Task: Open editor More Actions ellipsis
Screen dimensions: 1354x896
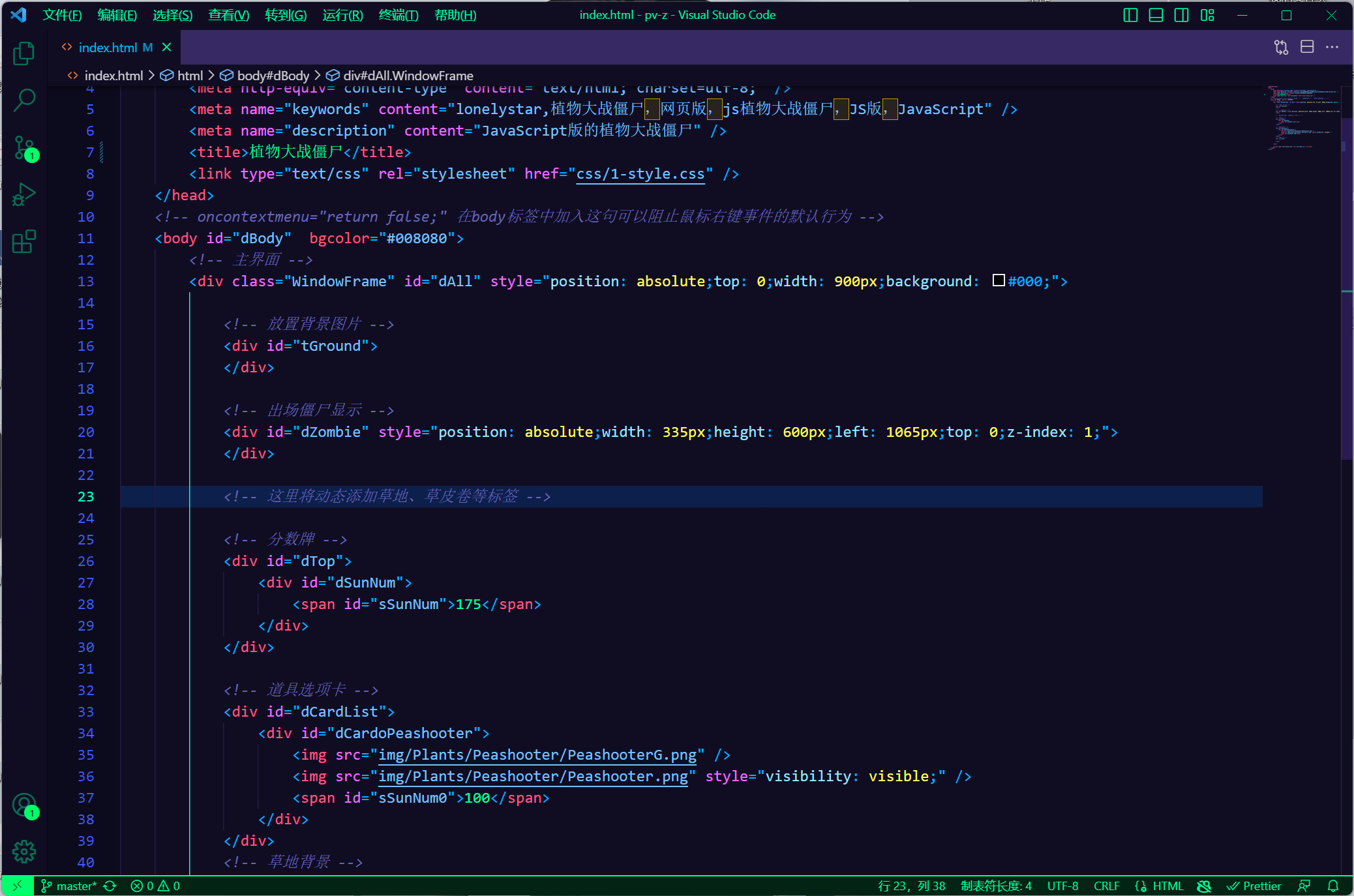Action: pyautogui.click(x=1332, y=47)
